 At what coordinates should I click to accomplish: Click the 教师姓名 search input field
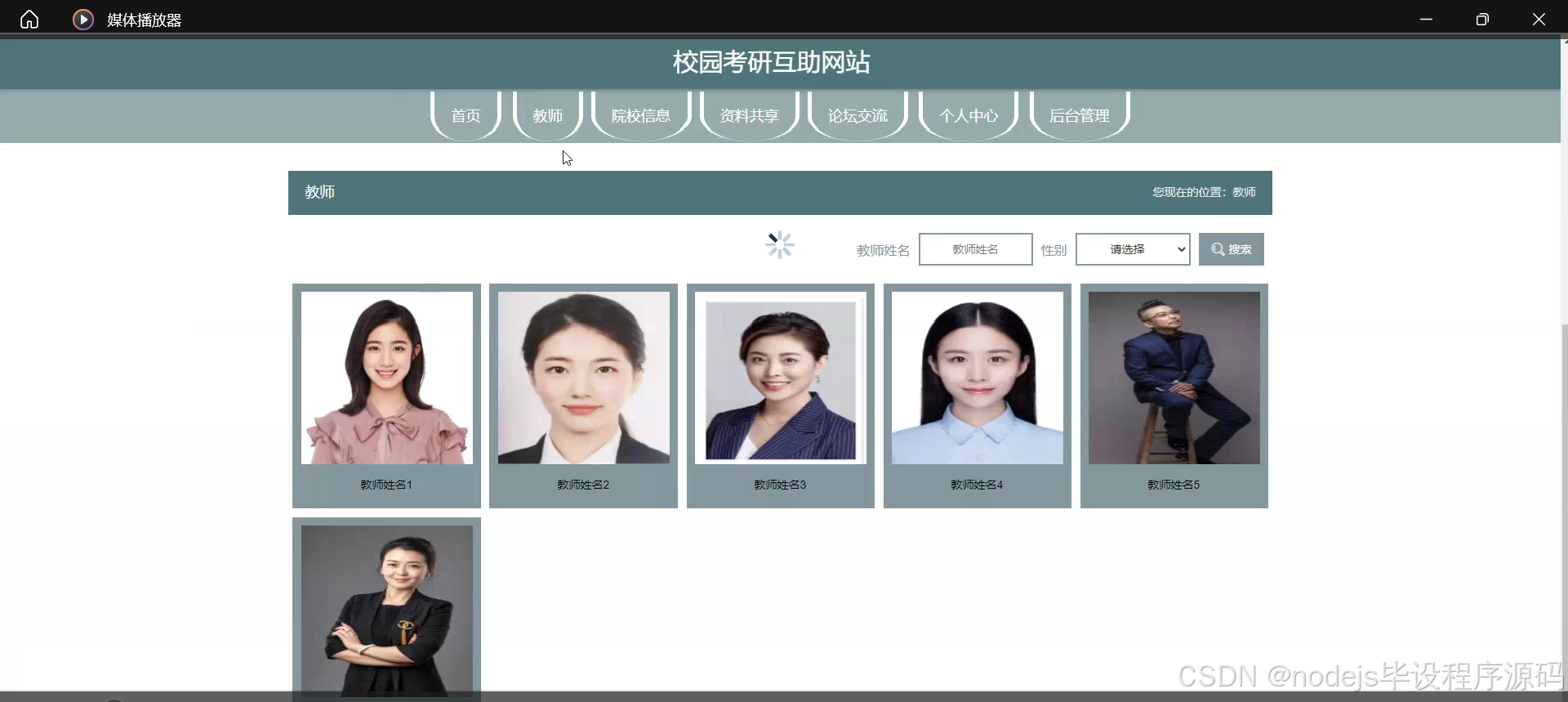click(975, 249)
